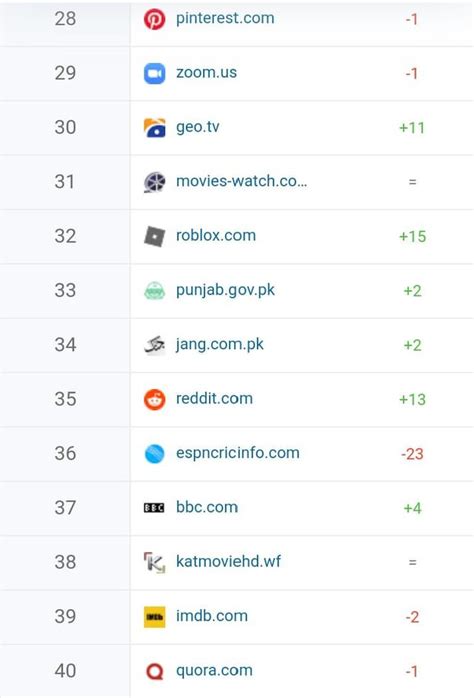Viewport: 474px width, 698px height.
Task: Click the +15 rank change for roblox.com
Action: pos(413,236)
